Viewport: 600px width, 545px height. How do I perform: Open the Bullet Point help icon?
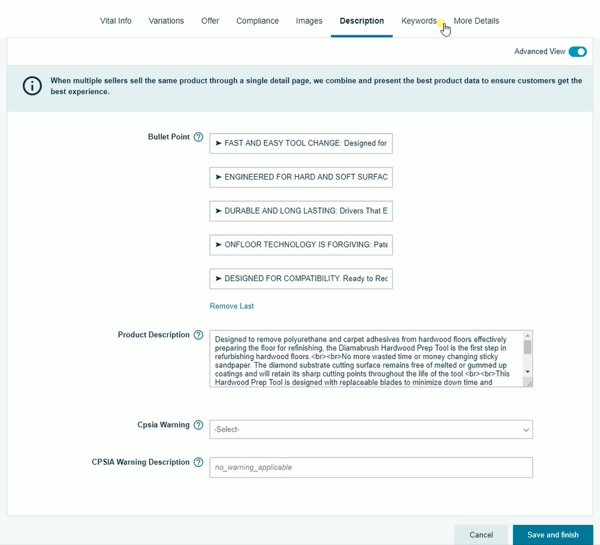[x=198, y=137]
